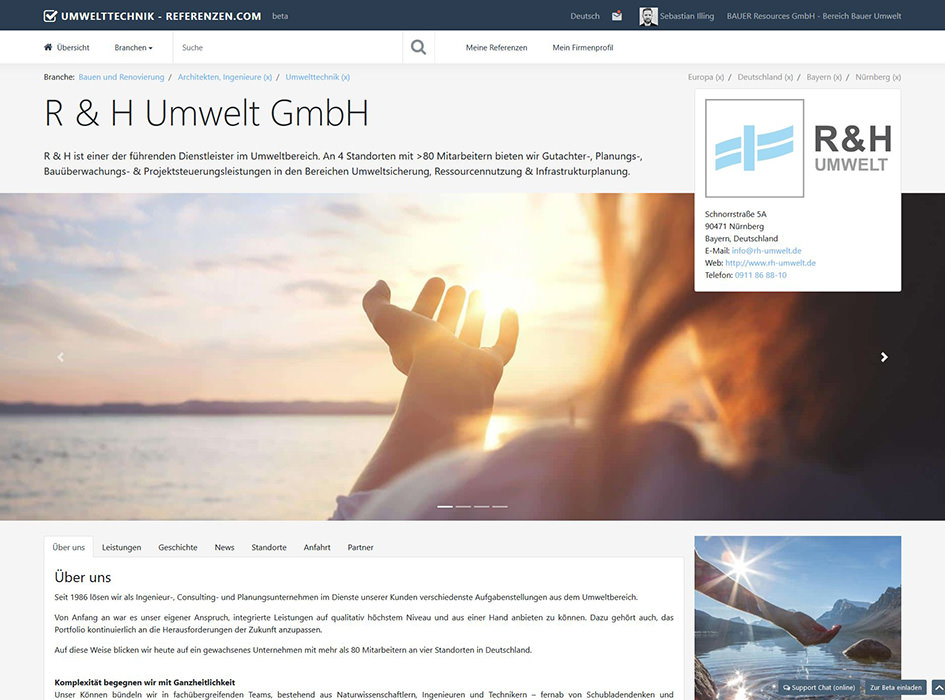Expand the Branchen dropdown menu
Screen dimensions: 945x700
pyautogui.click(x=133, y=47)
